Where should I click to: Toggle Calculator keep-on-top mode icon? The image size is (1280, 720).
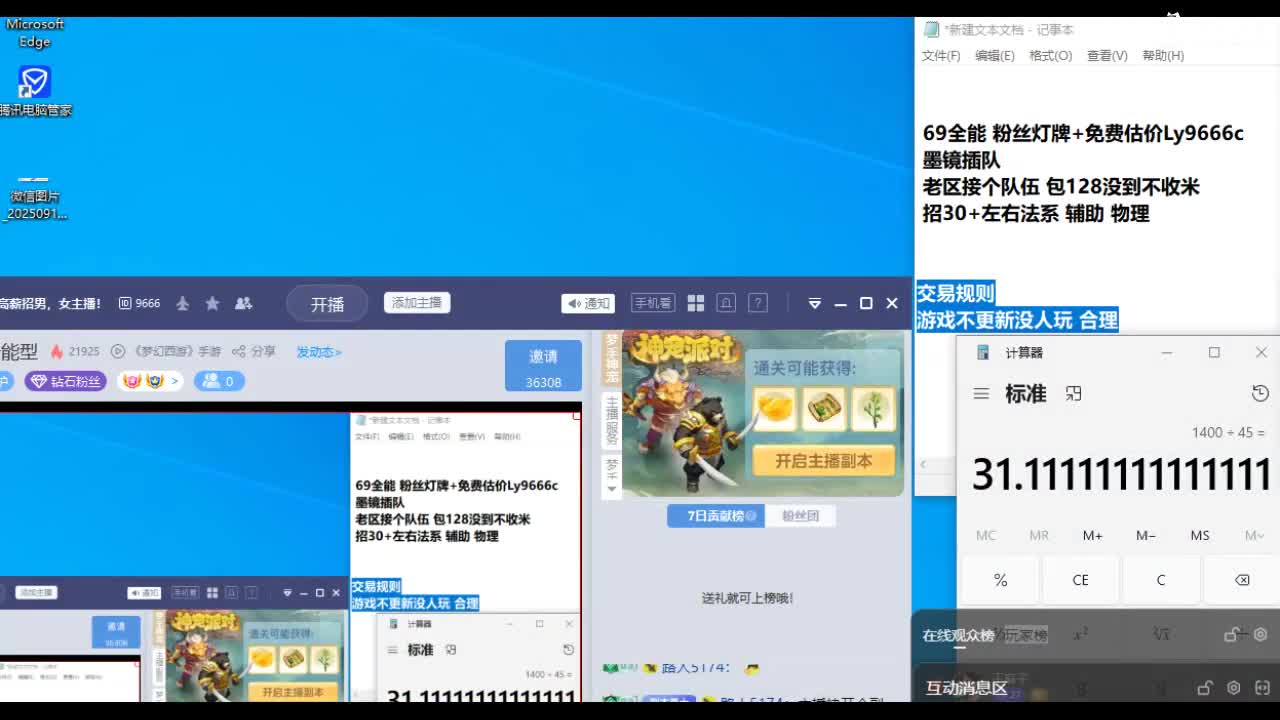1074,394
